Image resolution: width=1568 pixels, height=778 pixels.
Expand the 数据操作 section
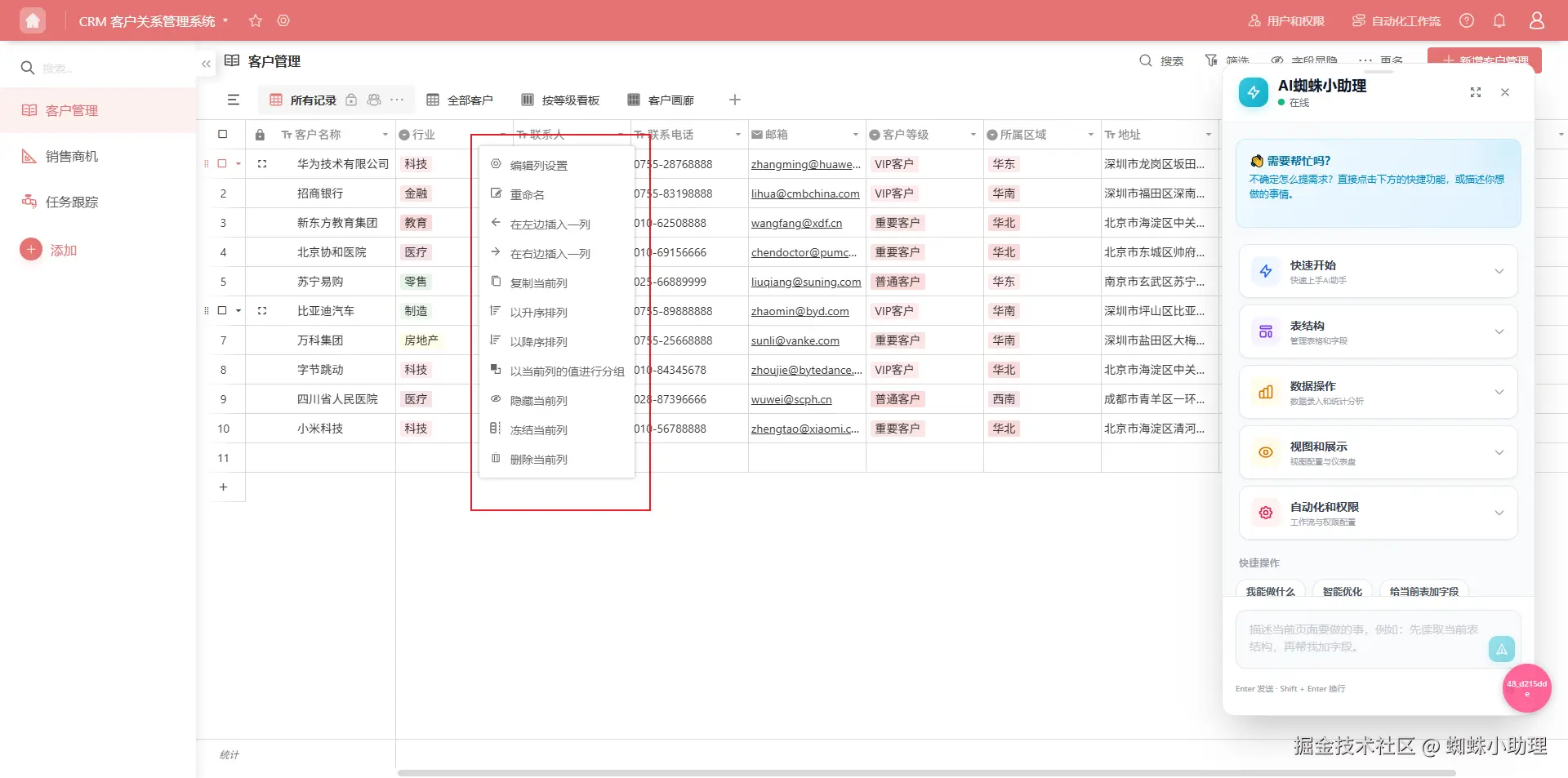[1379, 392]
